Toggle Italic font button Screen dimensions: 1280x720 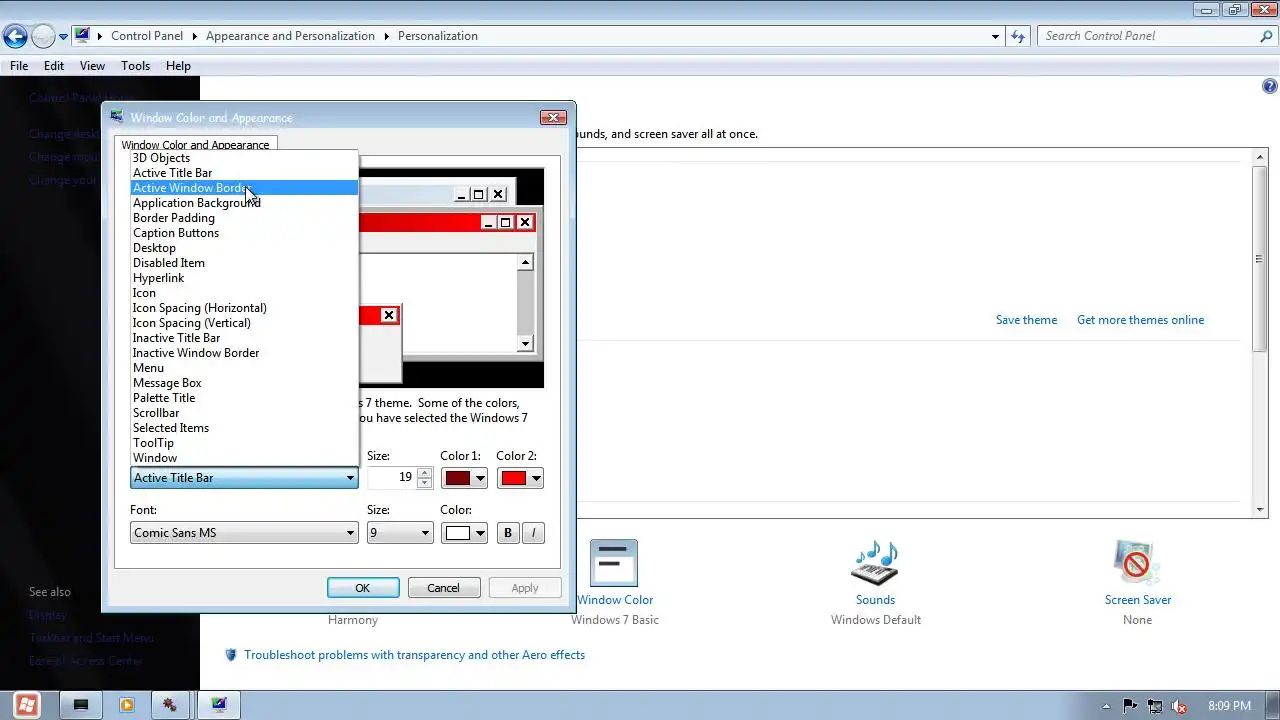[533, 533]
